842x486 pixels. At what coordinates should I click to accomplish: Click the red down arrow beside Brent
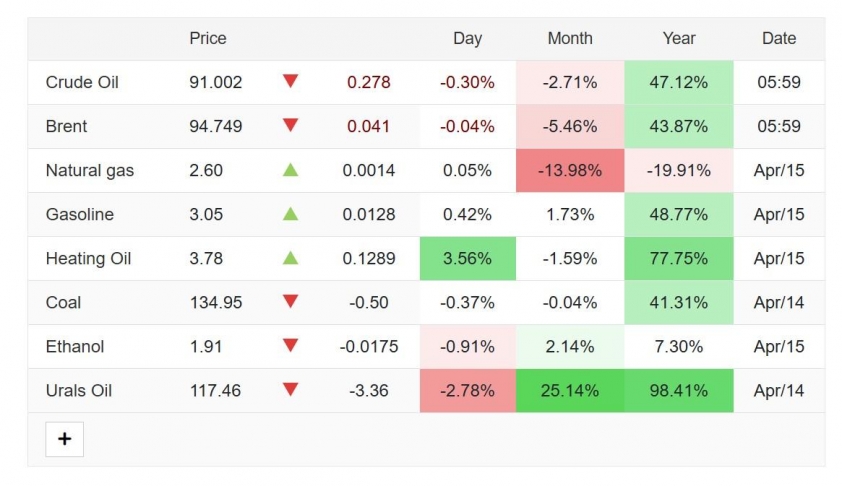click(290, 125)
